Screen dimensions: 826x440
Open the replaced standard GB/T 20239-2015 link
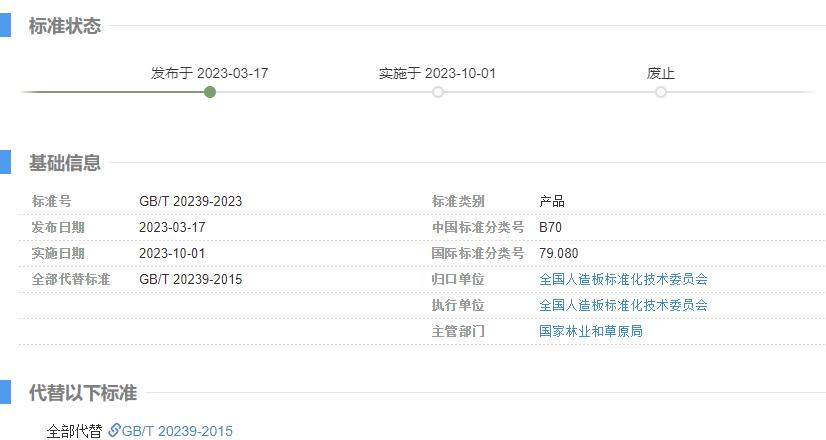(177, 431)
